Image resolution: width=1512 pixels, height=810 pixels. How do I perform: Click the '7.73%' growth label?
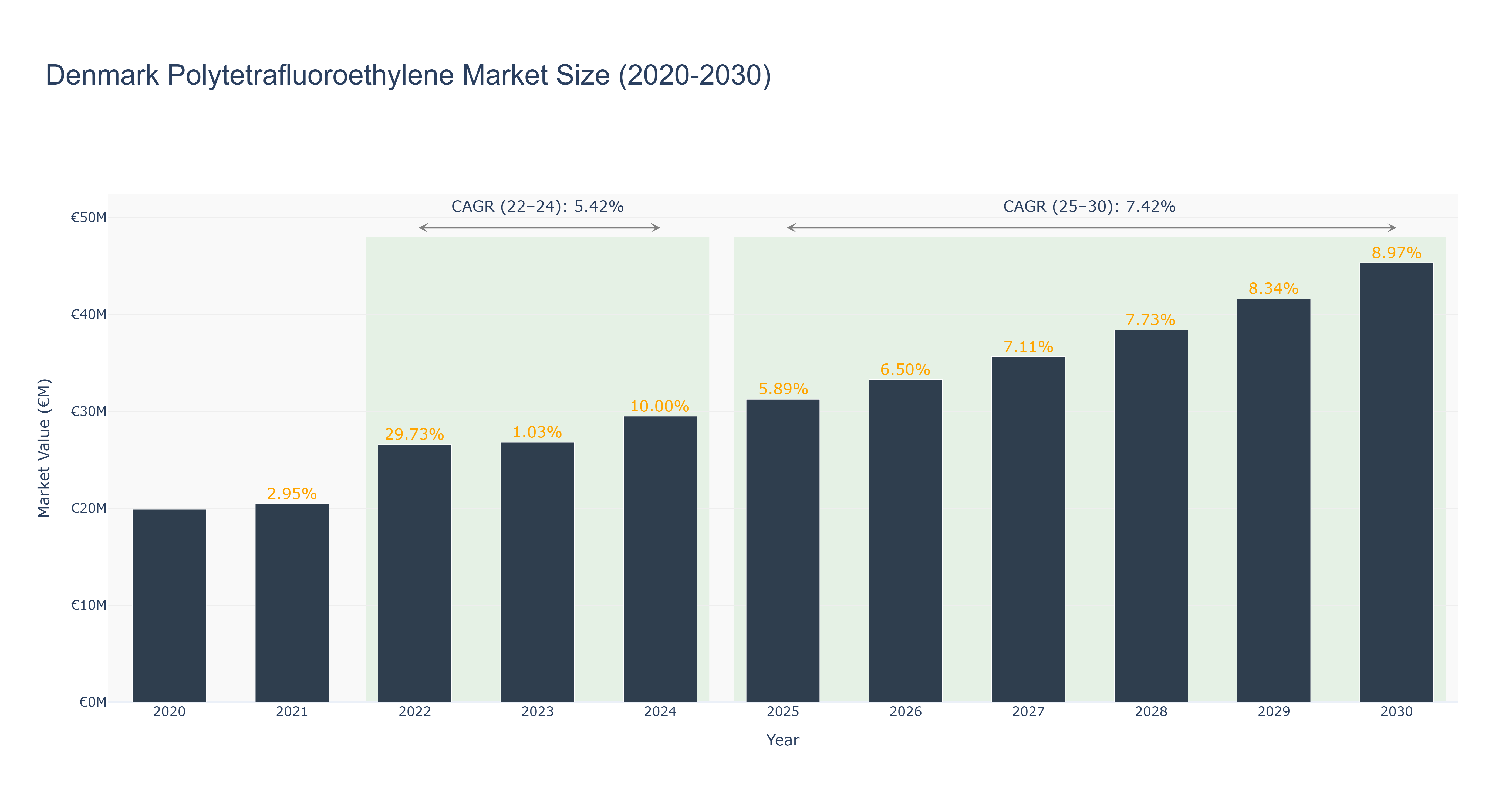pyautogui.click(x=1150, y=320)
